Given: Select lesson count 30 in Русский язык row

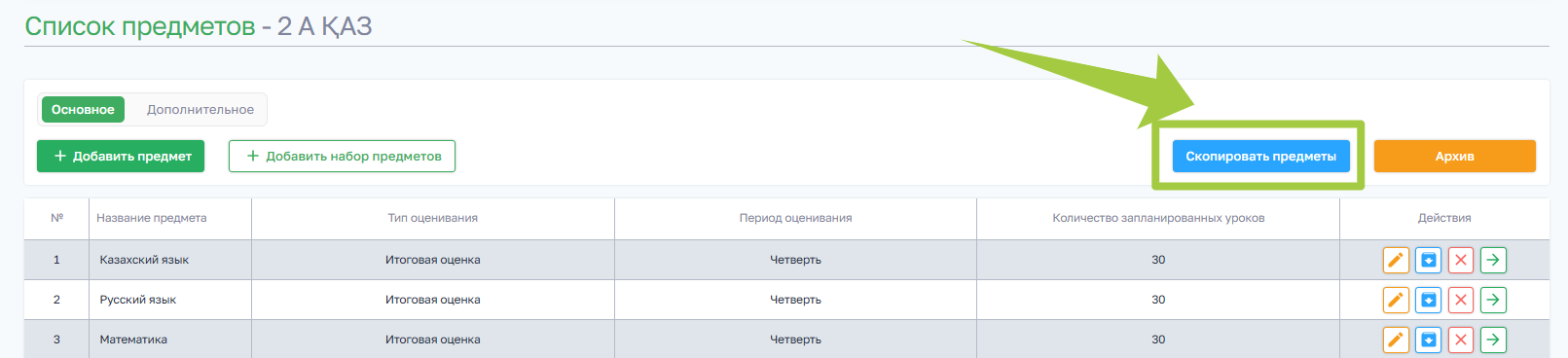Looking at the screenshot, I should [1158, 300].
